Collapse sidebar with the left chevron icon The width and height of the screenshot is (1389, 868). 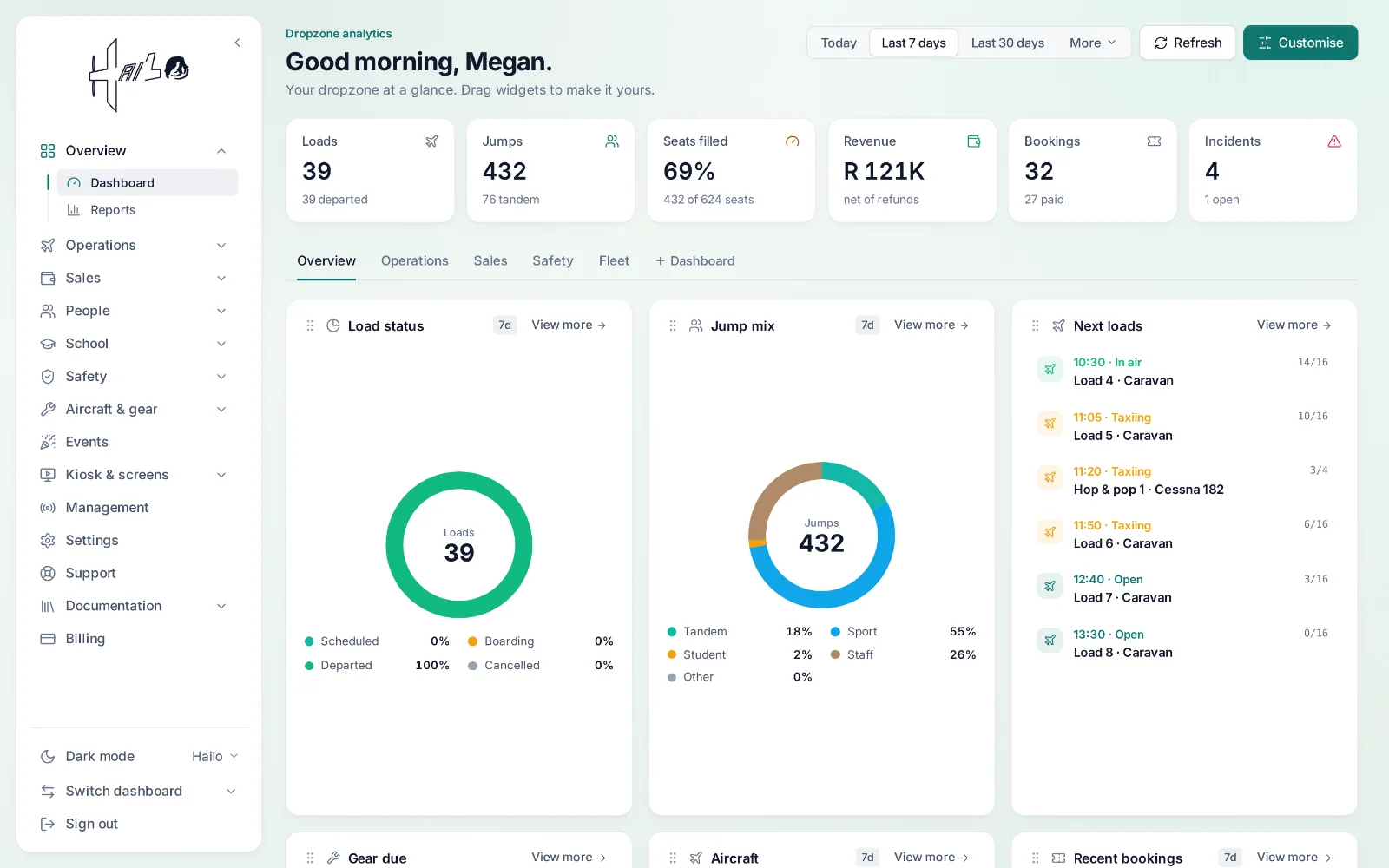click(237, 43)
